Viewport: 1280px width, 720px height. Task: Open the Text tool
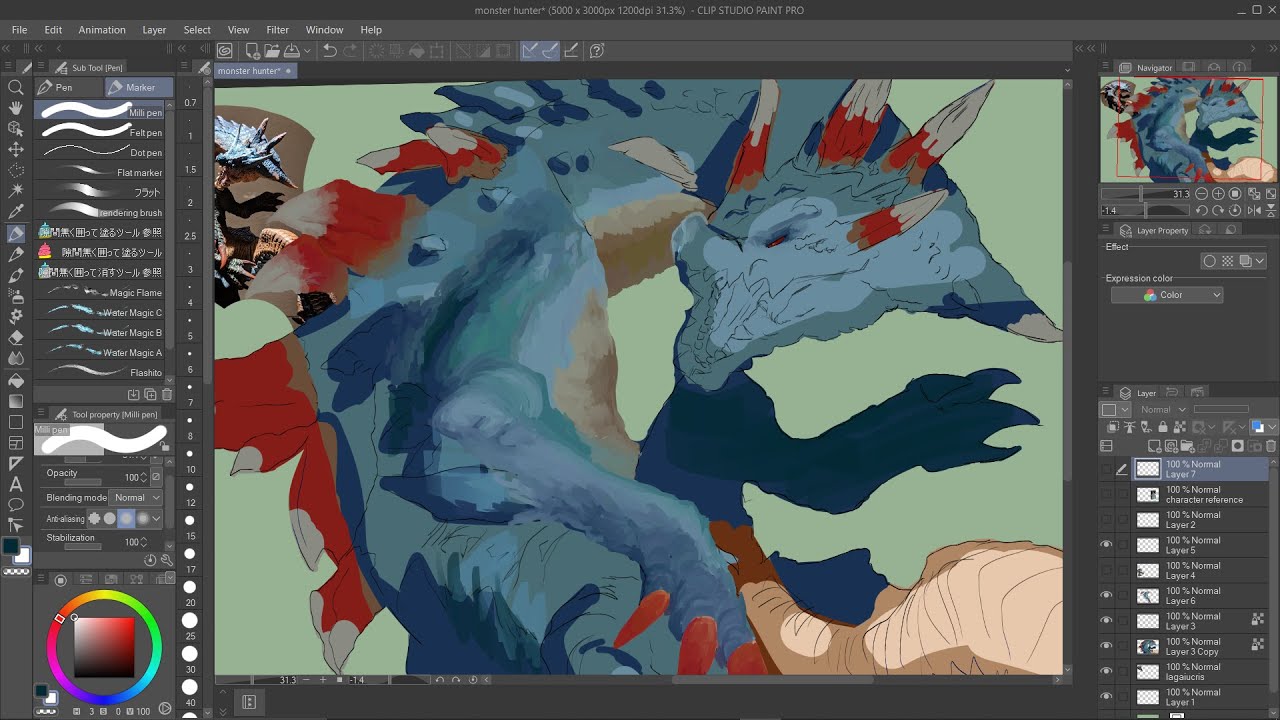[x=16, y=484]
